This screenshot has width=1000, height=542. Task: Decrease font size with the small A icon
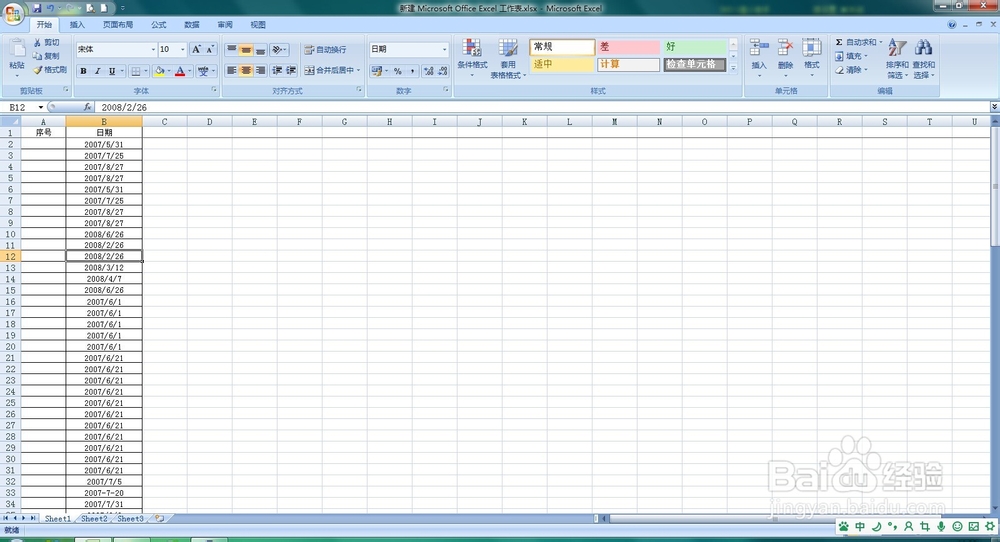210,49
